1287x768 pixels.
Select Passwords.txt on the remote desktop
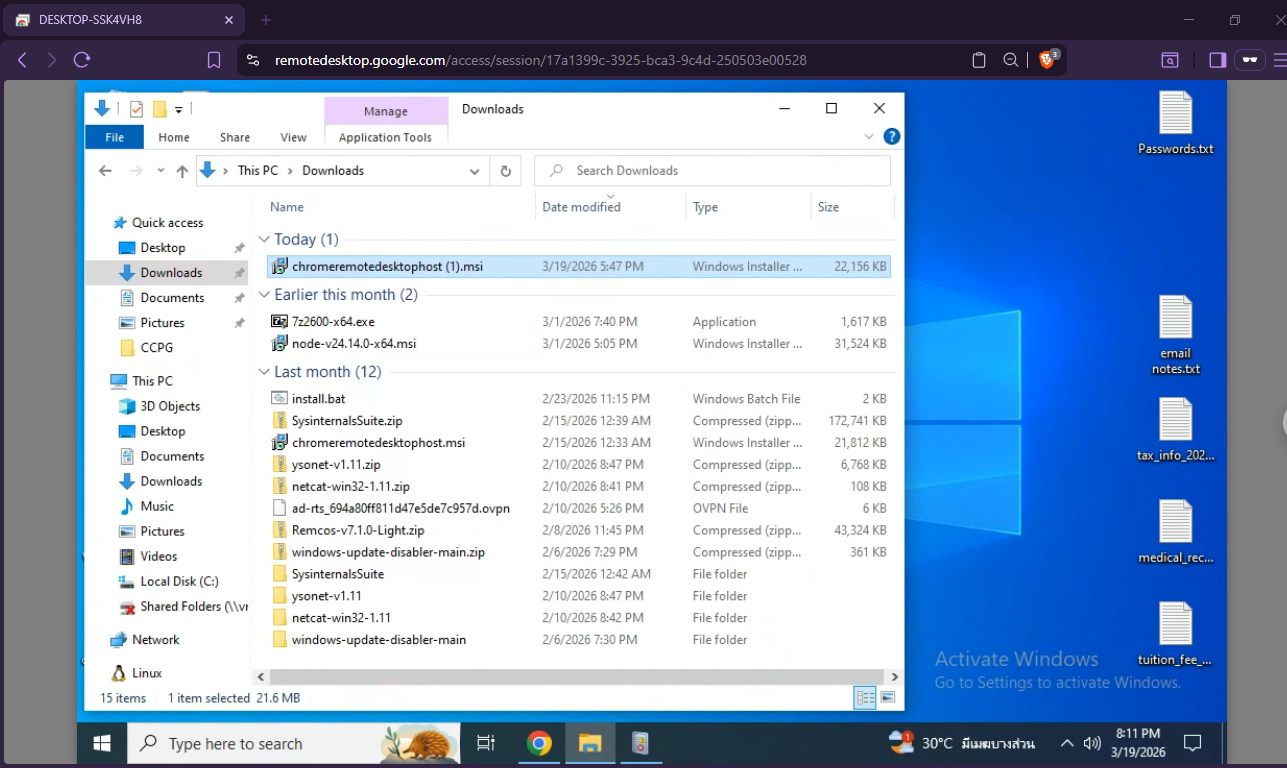pos(1175,123)
